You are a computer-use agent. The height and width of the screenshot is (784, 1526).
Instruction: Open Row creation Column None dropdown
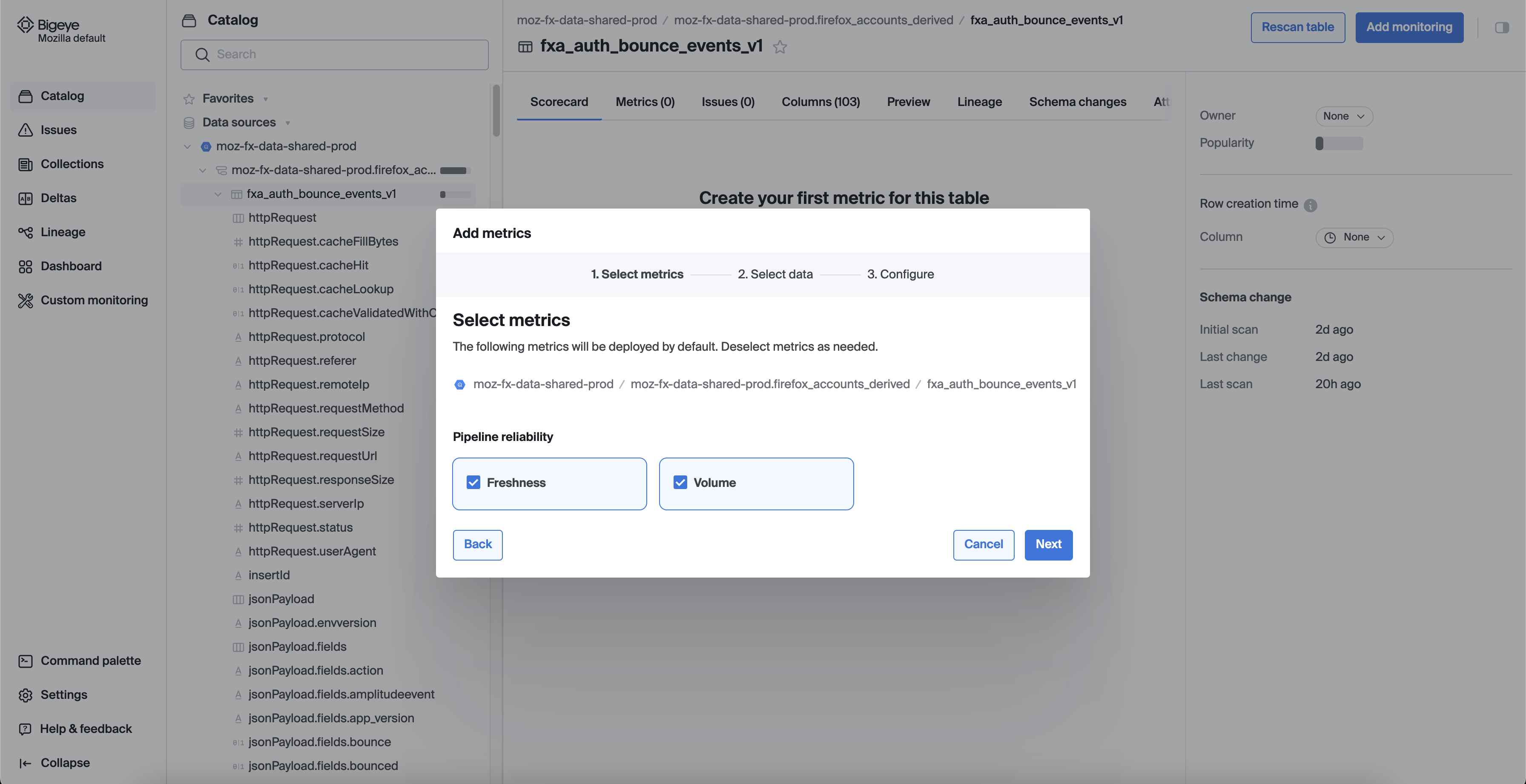tap(1354, 237)
